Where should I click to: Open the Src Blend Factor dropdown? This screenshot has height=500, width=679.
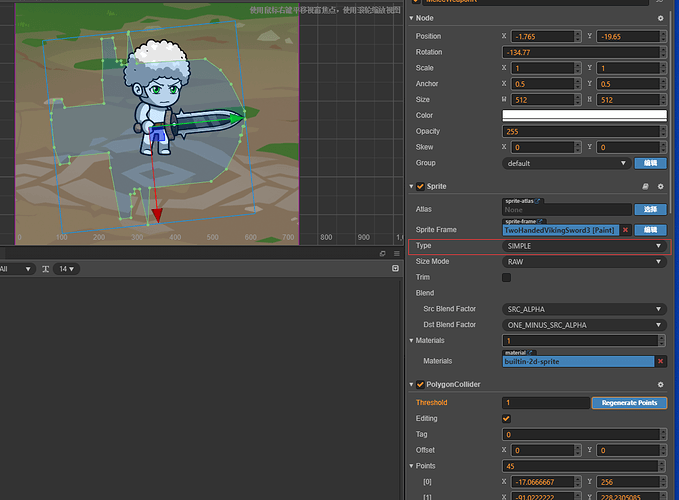click(x=584, y=309)
